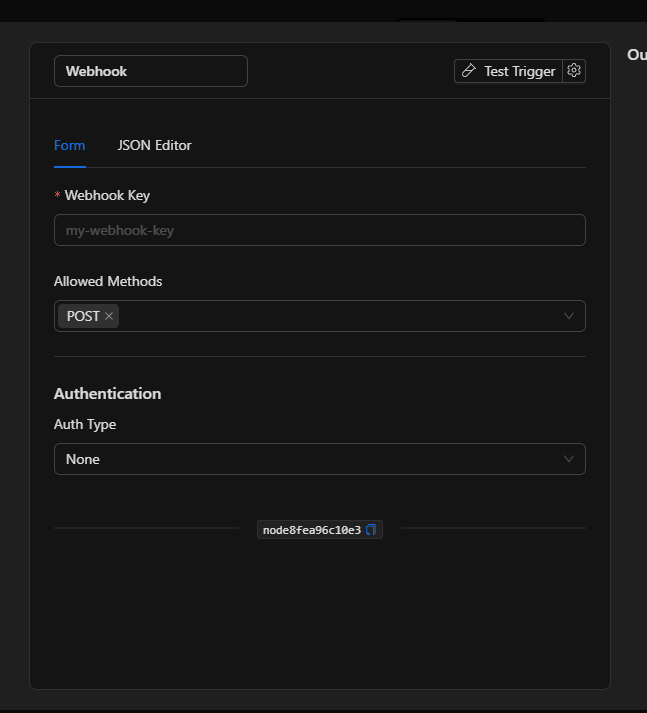The width and height of the screenshot is (647, 713).
Task: Click the Webhook node name field
Action: pos(150,71)
